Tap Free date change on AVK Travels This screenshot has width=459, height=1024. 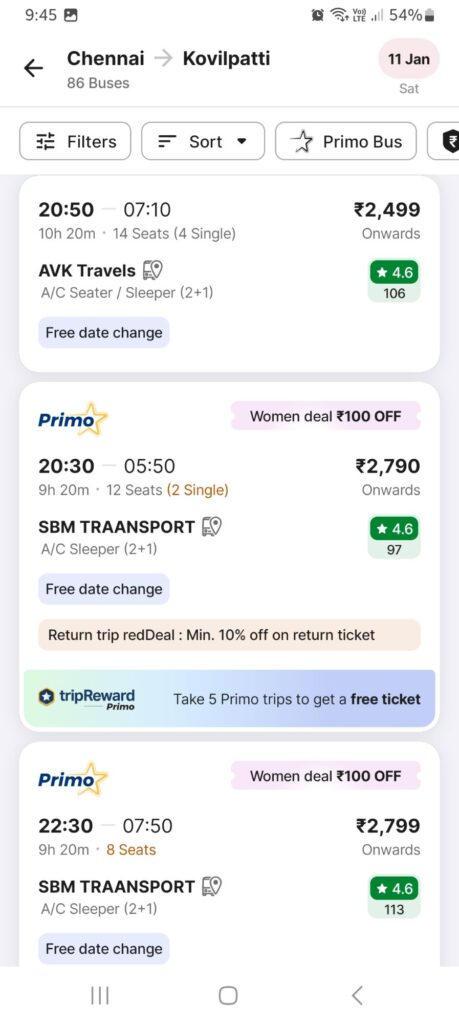pyautogui.click(x=104, y=333)
